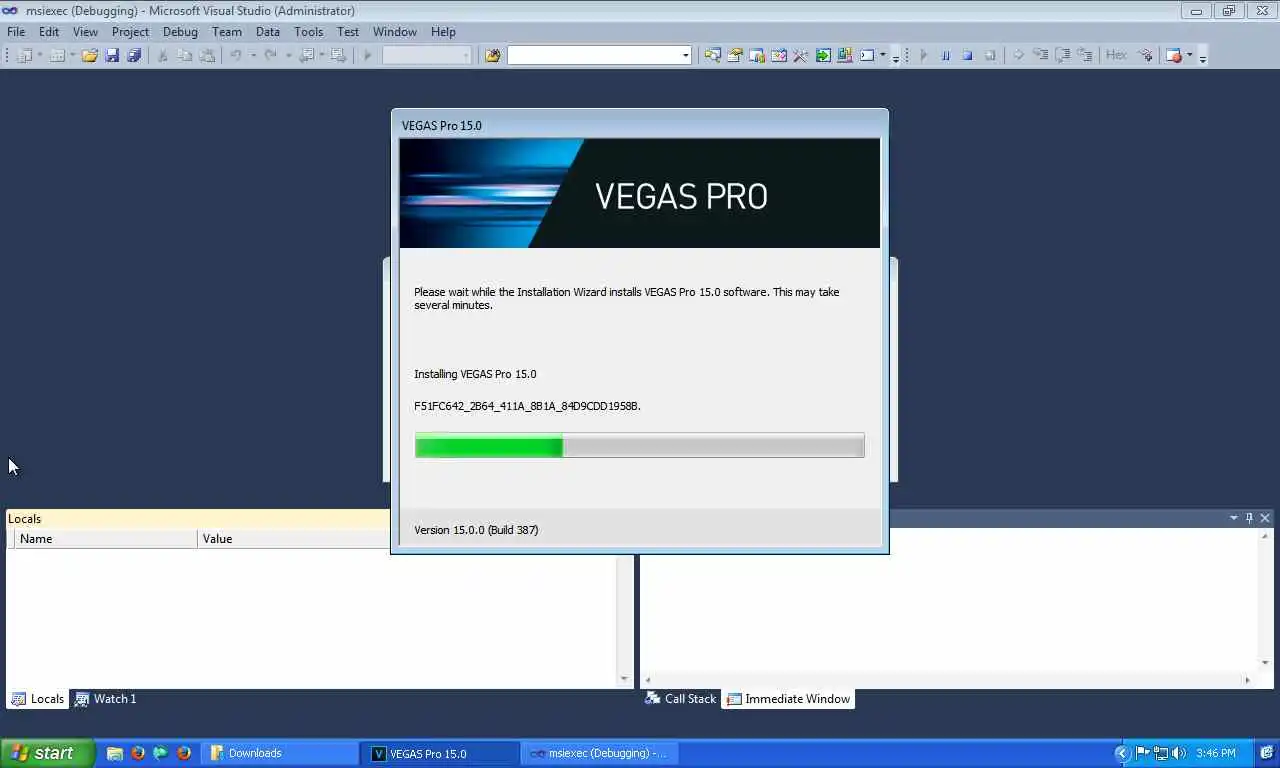
Task: Click the Copy toolbar icon
Action: 185,55
